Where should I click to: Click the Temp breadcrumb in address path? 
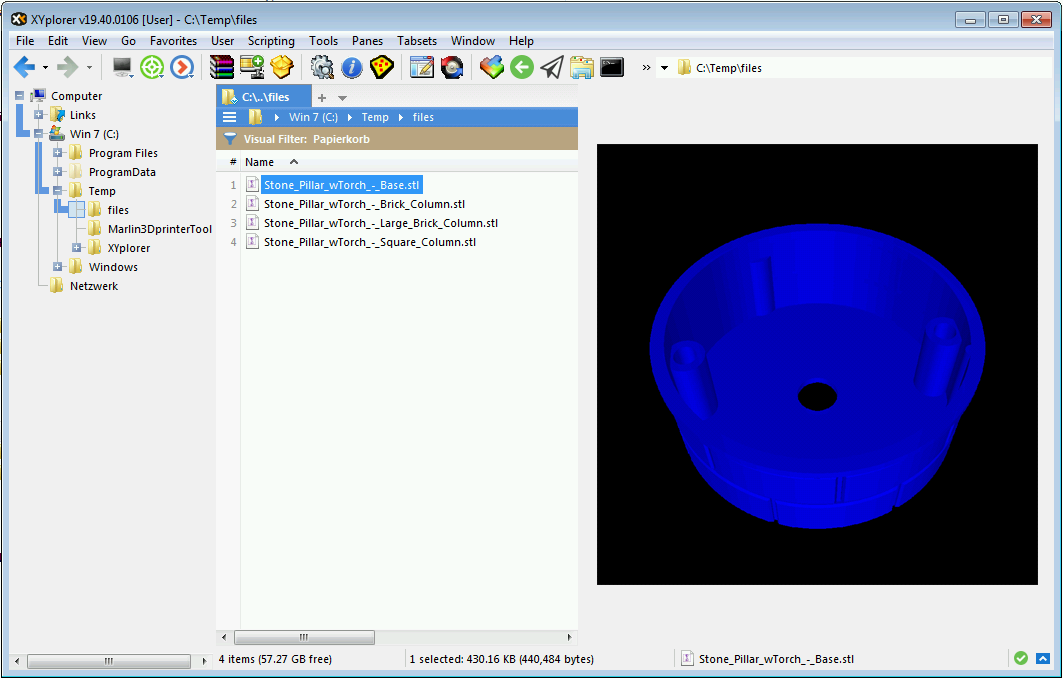[x=375, y=117]
